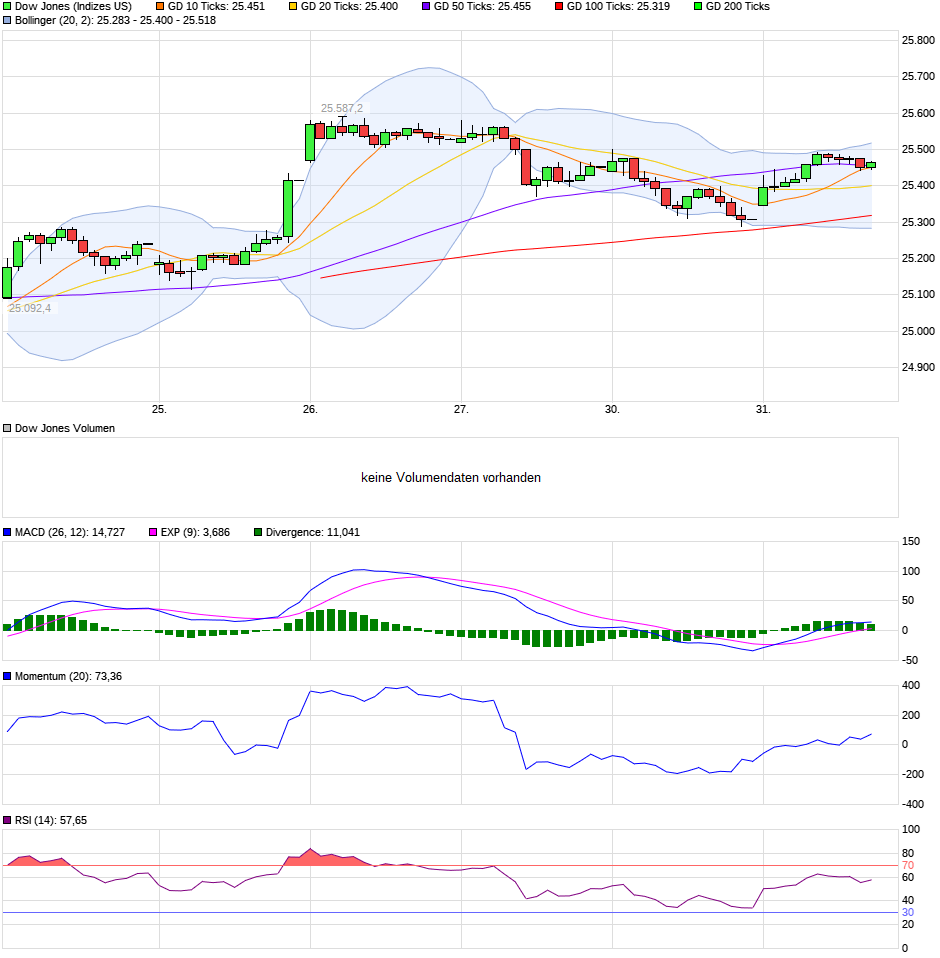940x958 pixels.
Task: Click the Dow Jones Volumen legend swatch
Action: click(7, 429)
